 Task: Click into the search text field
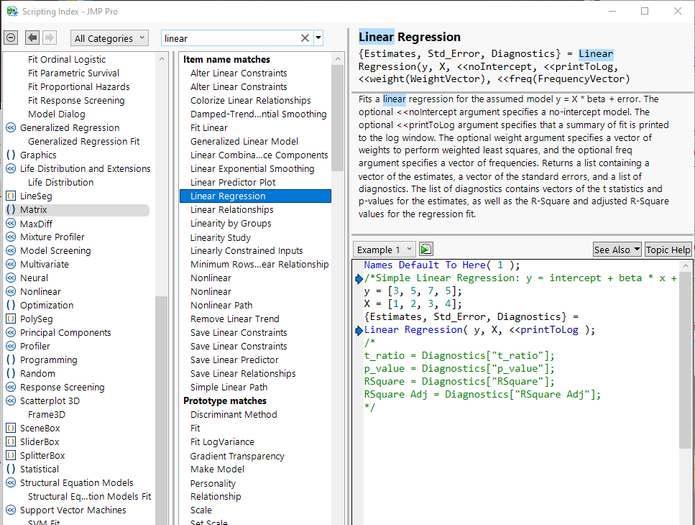tap(230, 38)
